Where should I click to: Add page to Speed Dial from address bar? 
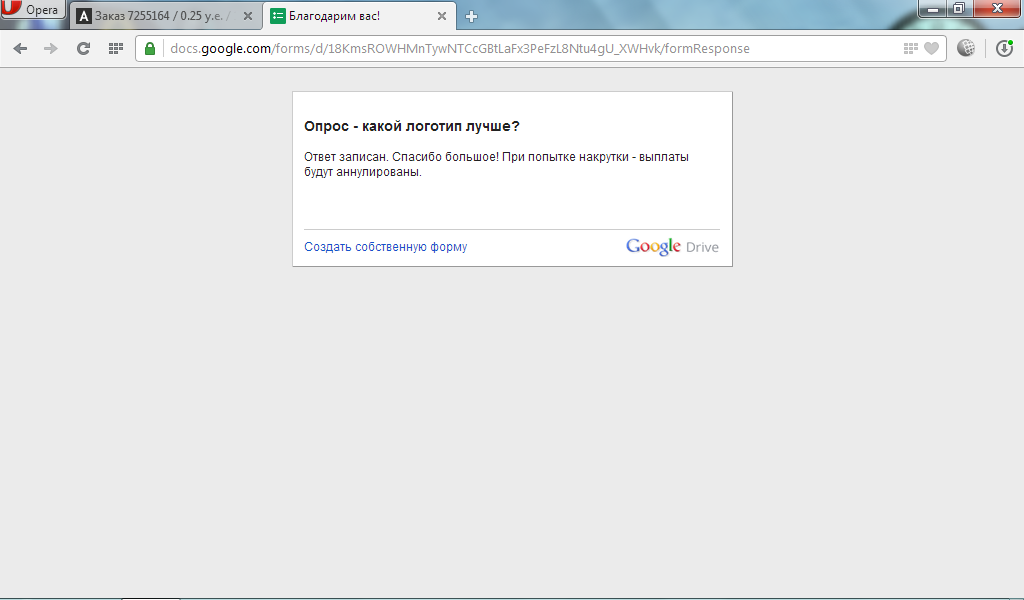tap(910, 48)
